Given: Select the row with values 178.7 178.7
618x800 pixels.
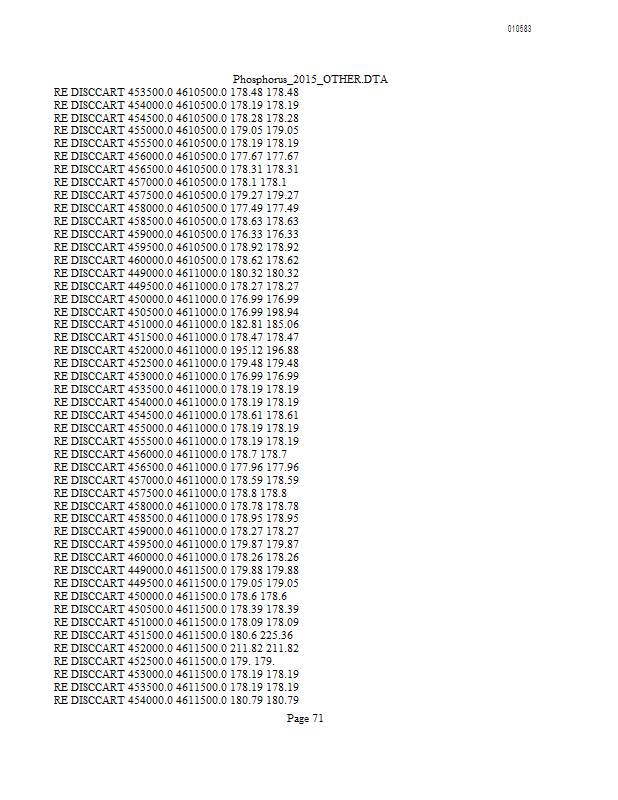Looking at the screenshot, I should 170,454.
